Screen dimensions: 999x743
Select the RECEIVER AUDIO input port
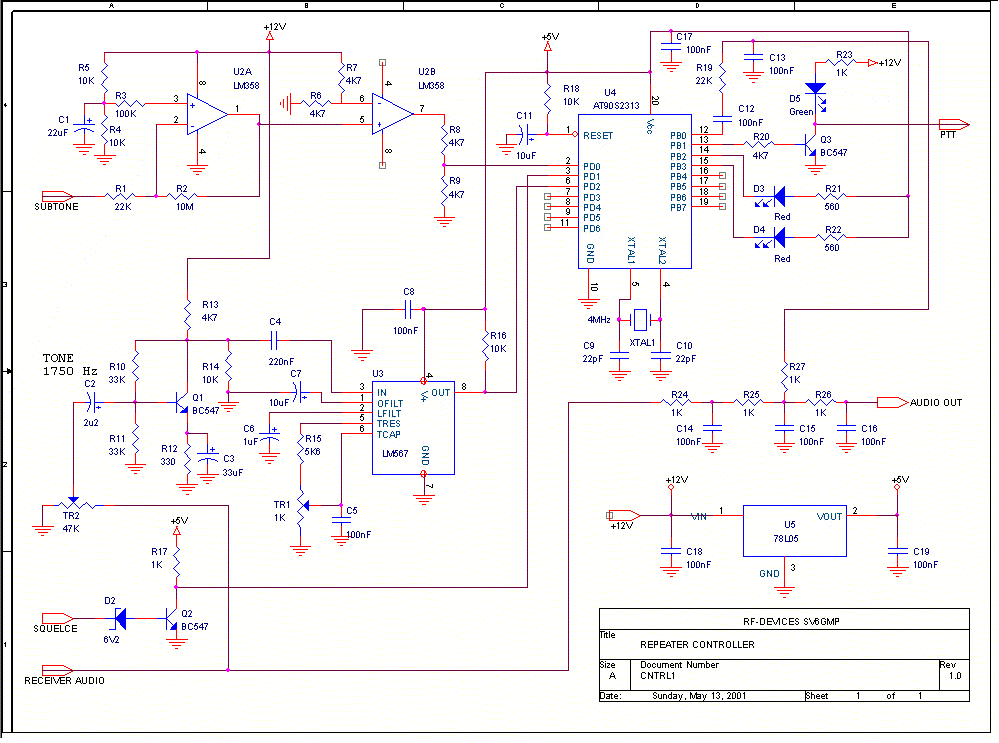59,668
